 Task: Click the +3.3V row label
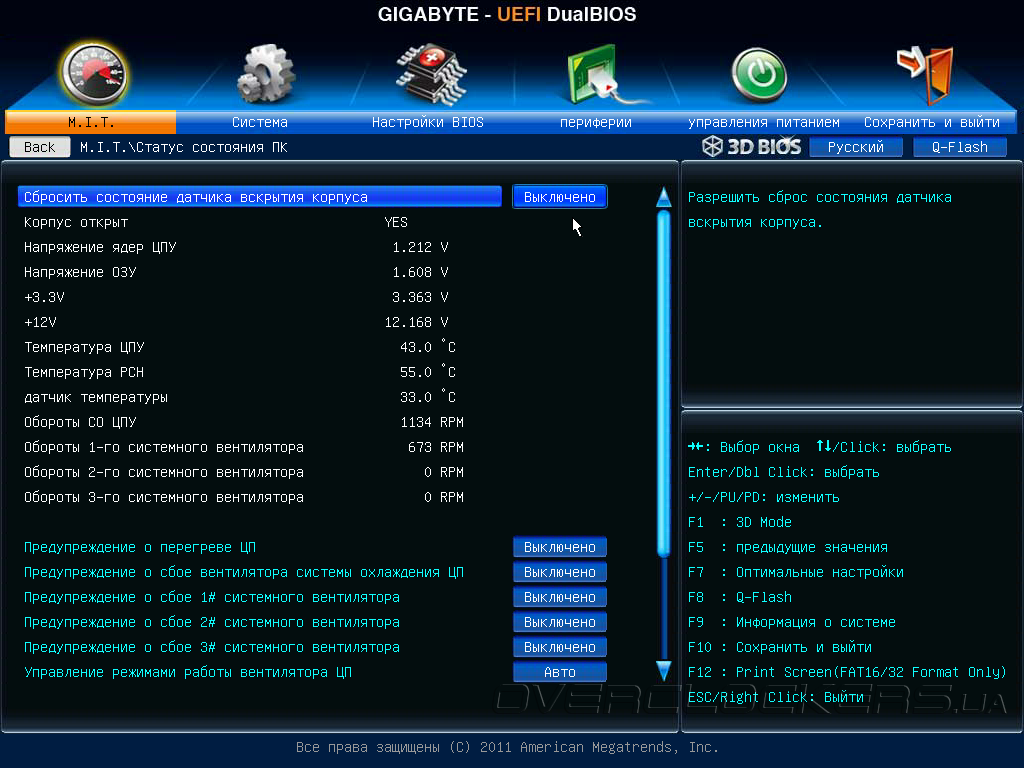point(44,297)
